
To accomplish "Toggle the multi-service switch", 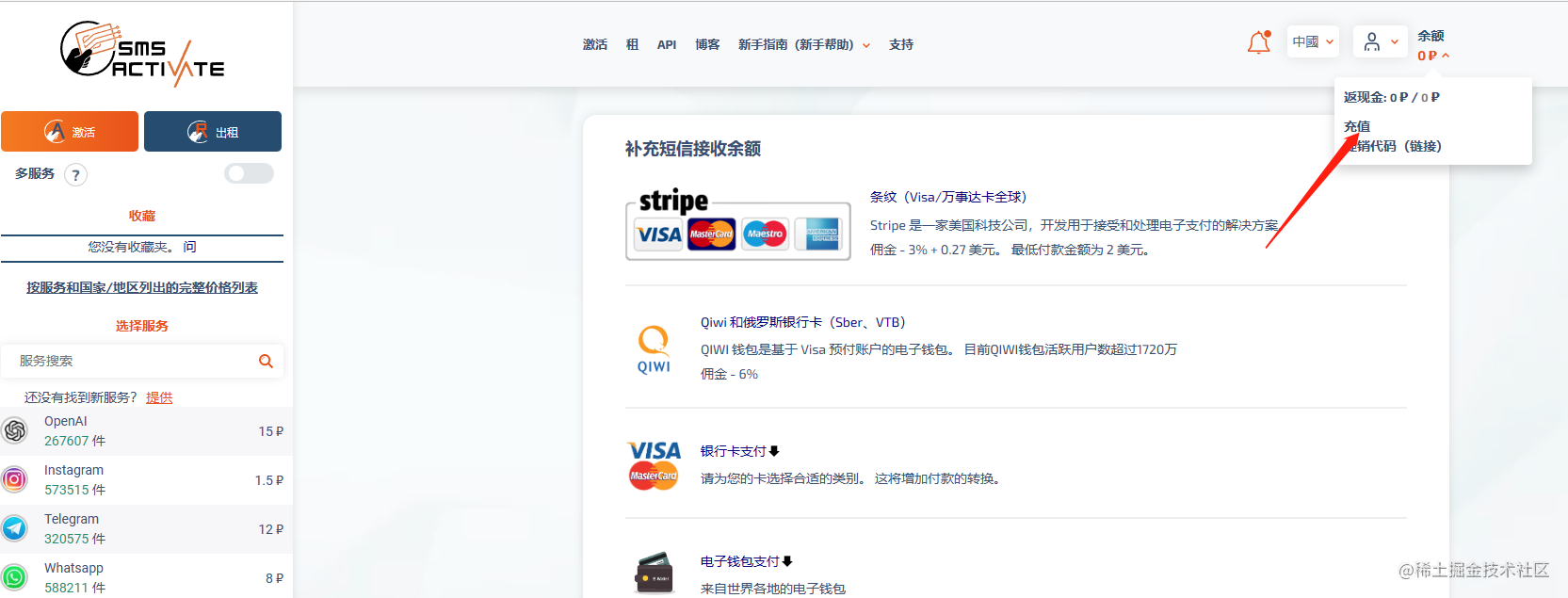I will coord(249,173).
